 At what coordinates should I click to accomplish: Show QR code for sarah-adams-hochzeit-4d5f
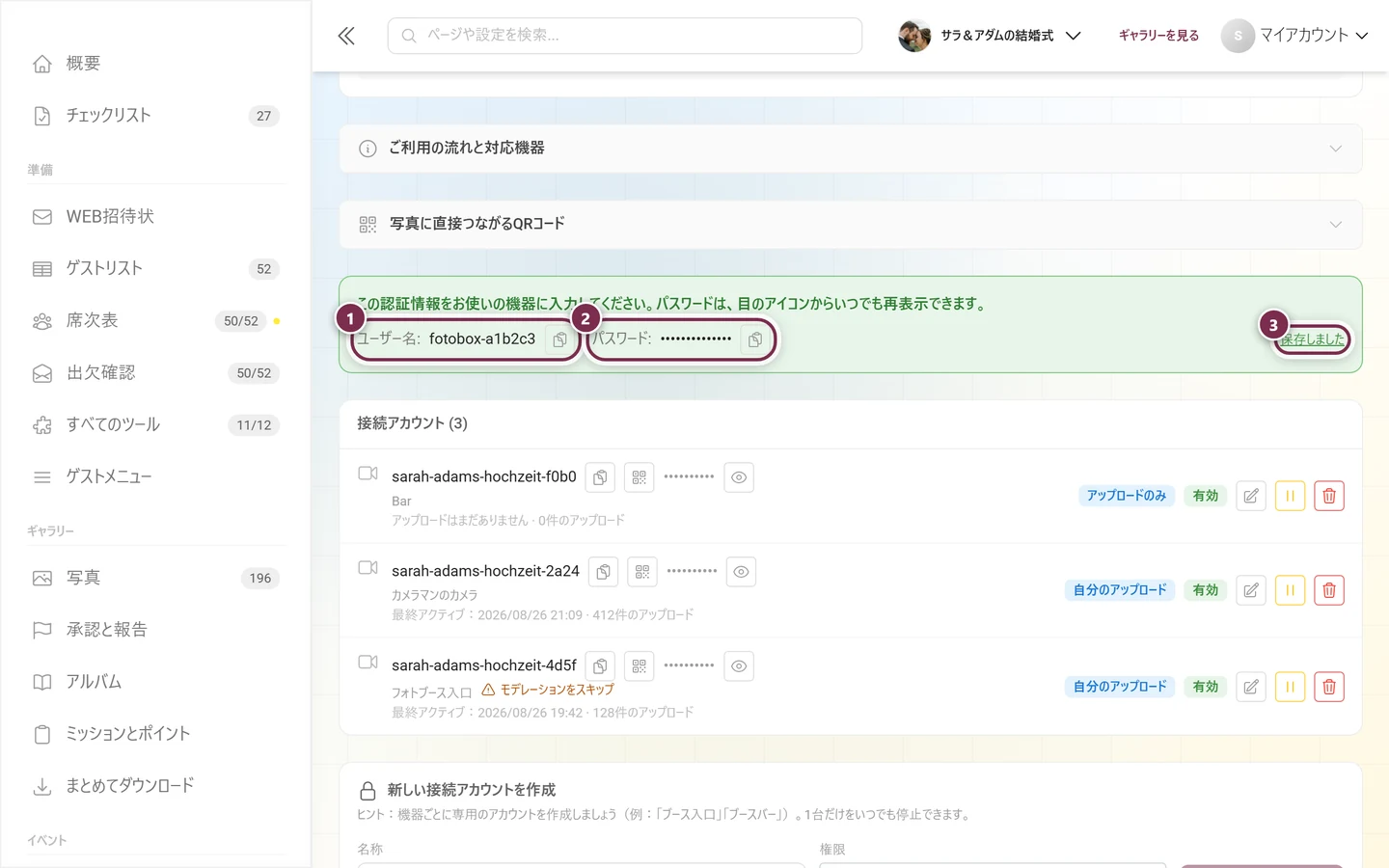point(639,666)
